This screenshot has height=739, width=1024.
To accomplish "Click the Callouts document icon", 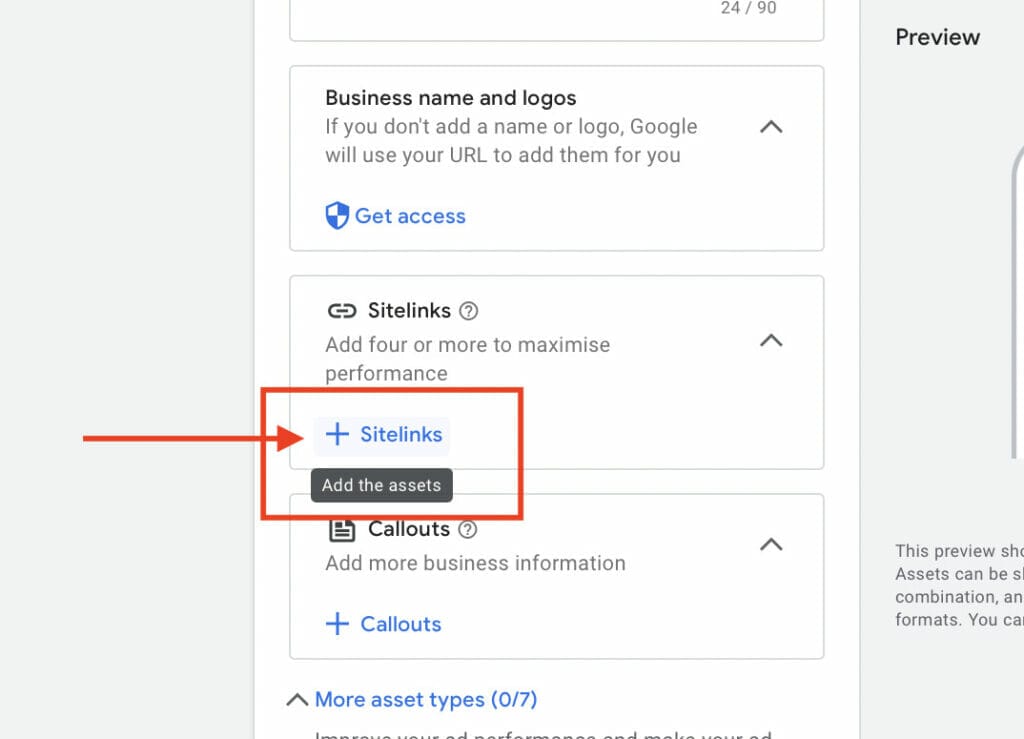I will [342, 529].
